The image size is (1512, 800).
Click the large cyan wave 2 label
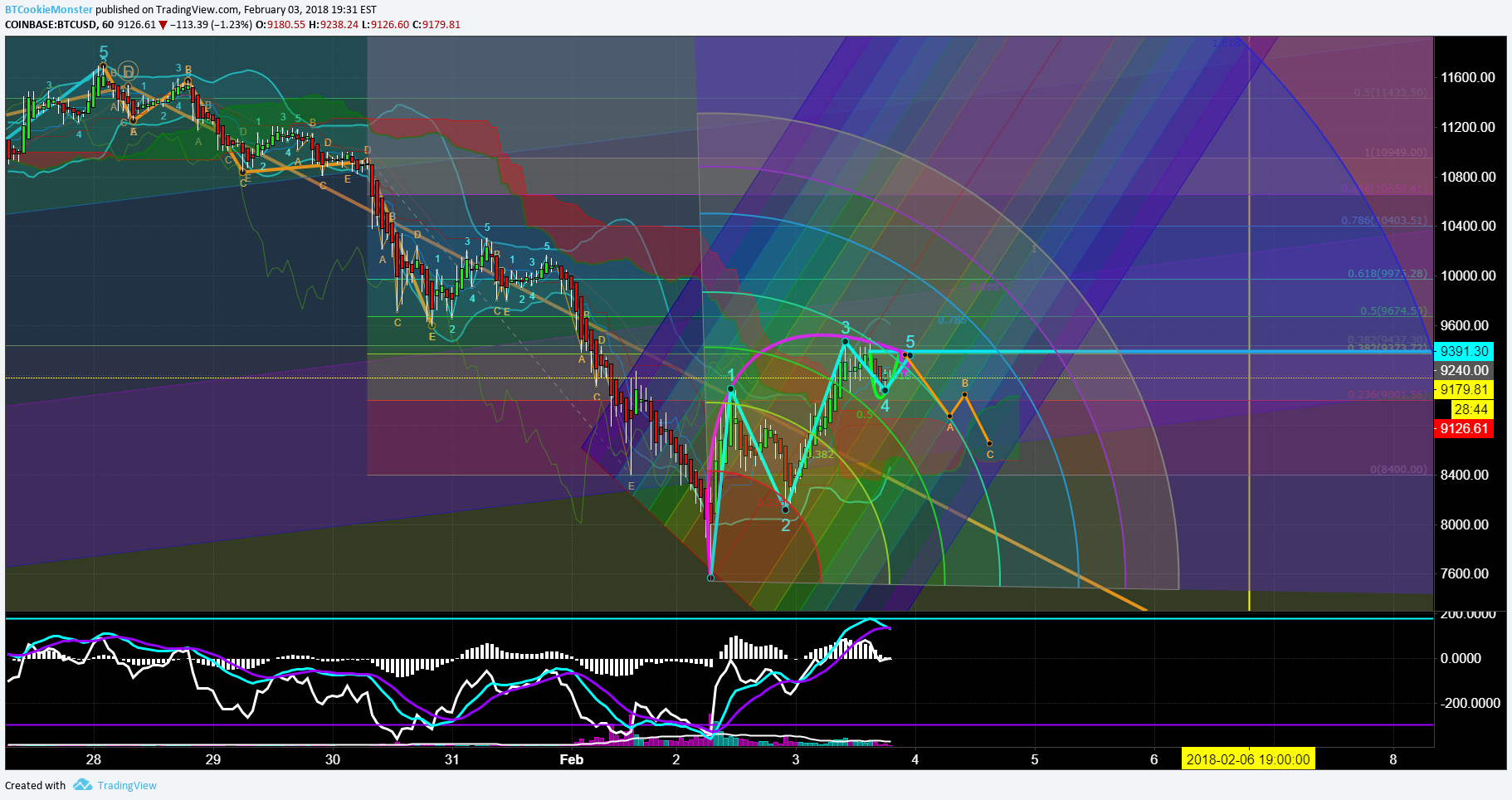(x=786, y=525)
